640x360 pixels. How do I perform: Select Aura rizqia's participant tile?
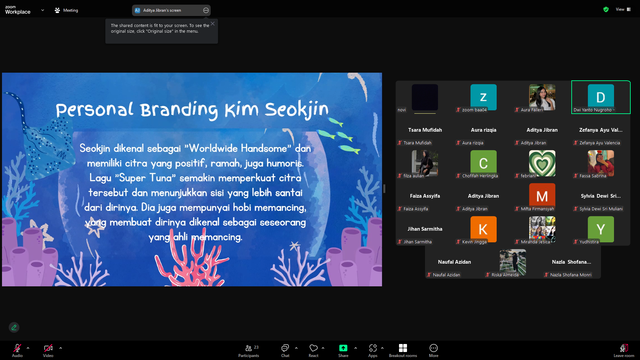[x=483, y=130]
